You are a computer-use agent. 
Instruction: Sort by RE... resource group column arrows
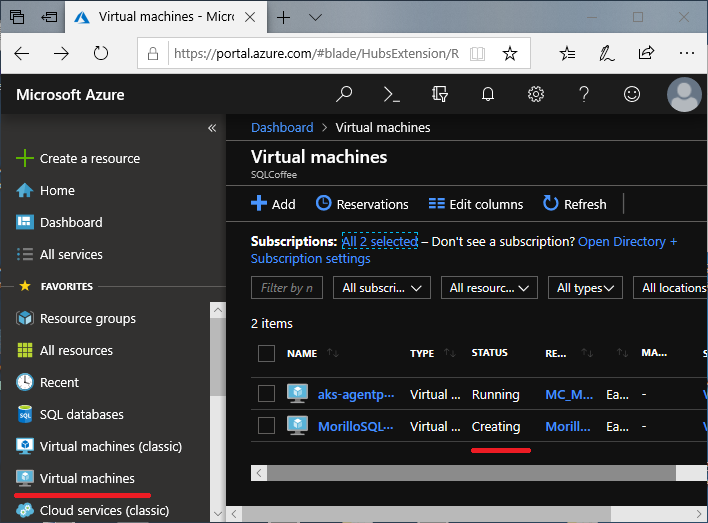587,353
